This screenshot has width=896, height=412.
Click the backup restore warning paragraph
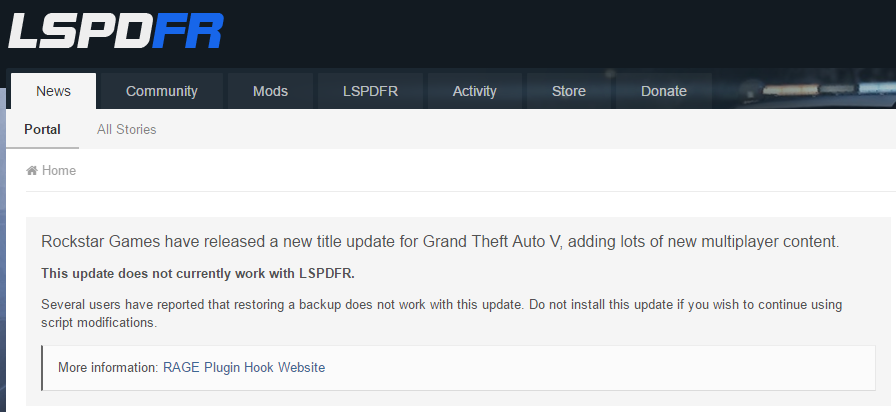click(x=441, y=313)
